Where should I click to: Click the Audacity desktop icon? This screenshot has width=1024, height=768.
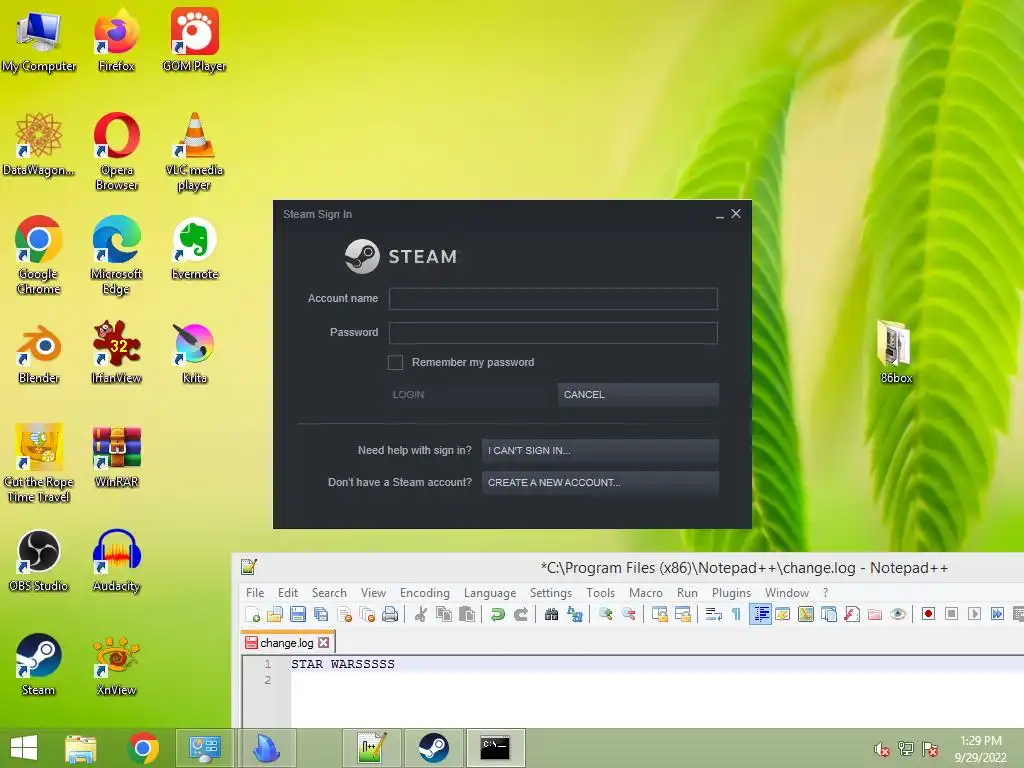click(x=117, y=561)
